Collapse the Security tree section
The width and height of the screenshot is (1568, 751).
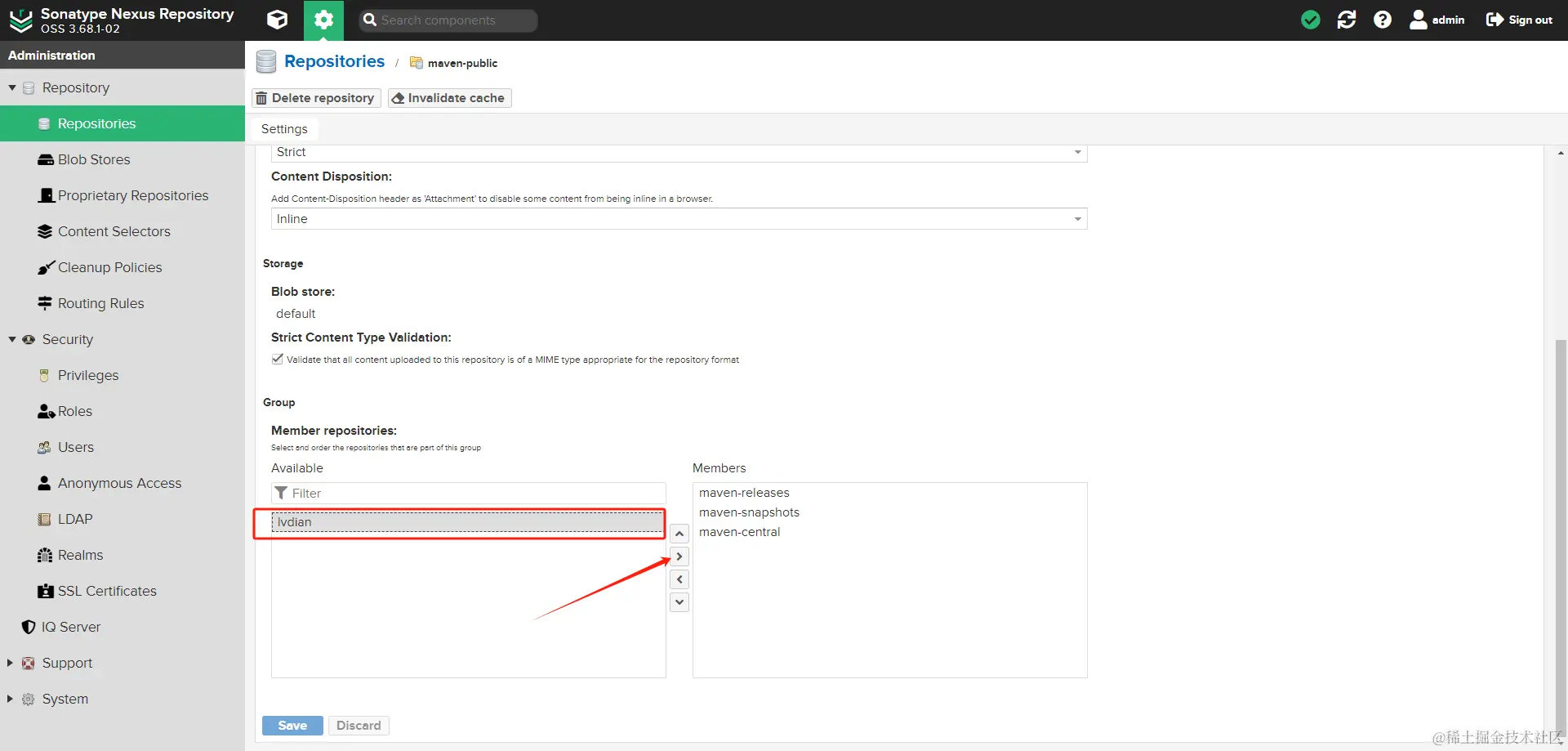tap(12, 339)
